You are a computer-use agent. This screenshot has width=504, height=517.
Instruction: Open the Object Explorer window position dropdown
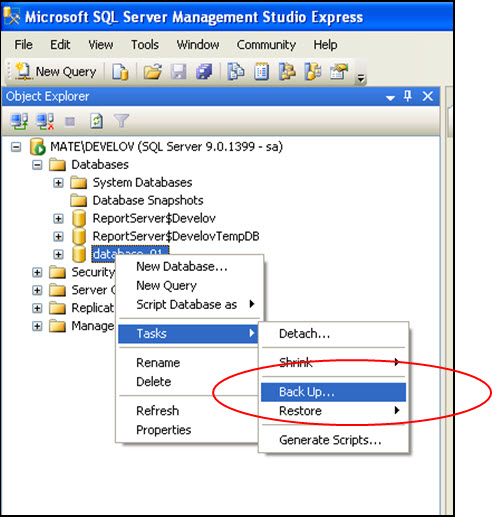coord(390,98)
